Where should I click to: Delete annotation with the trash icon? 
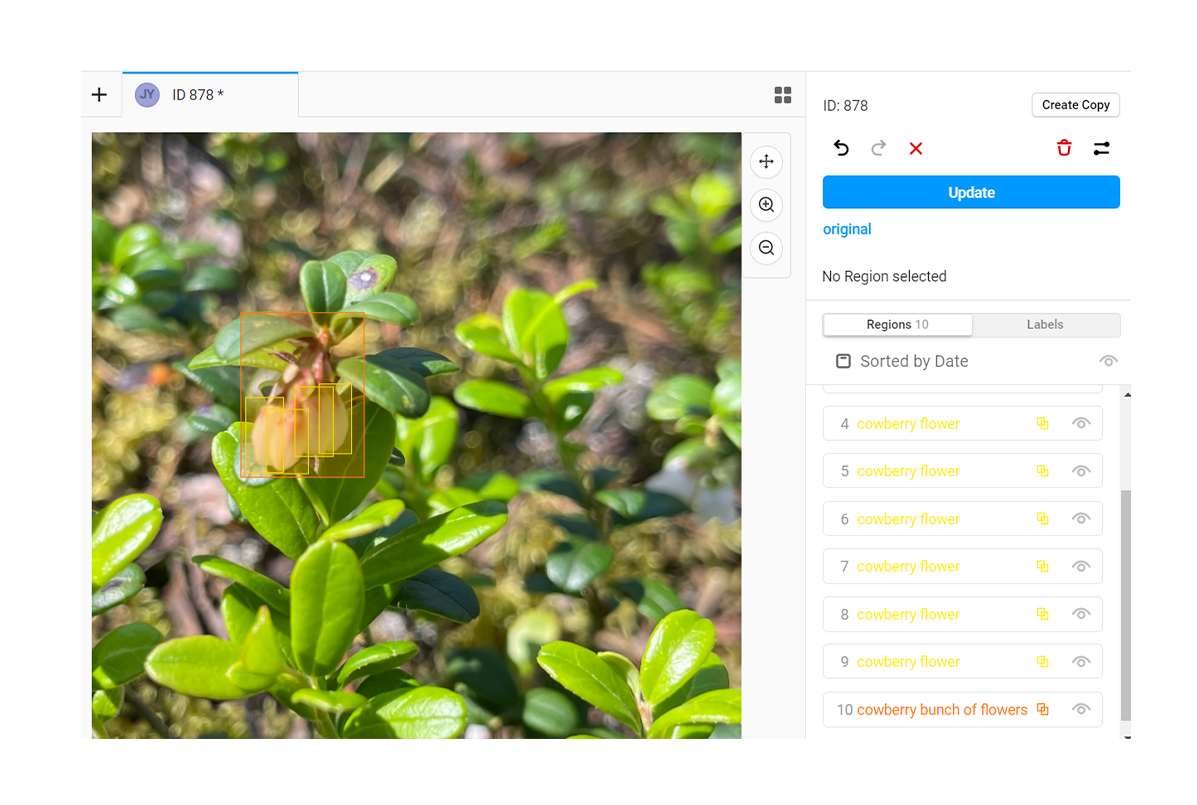1064,148
